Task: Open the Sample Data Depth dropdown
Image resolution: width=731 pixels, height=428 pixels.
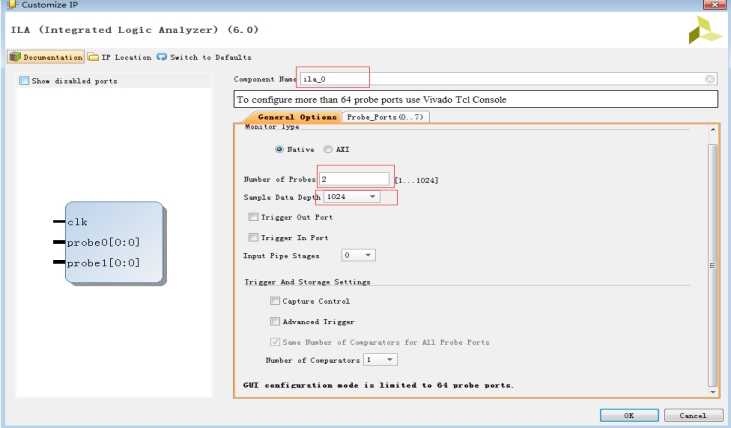Action: coord(351,197)
